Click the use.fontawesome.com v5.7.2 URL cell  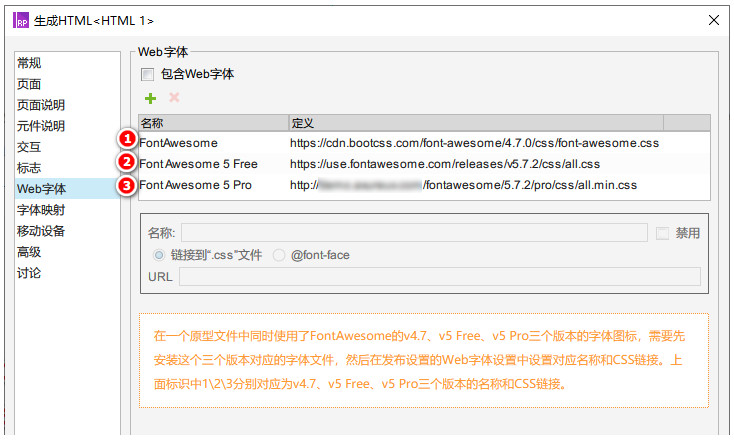click(445, 164)
